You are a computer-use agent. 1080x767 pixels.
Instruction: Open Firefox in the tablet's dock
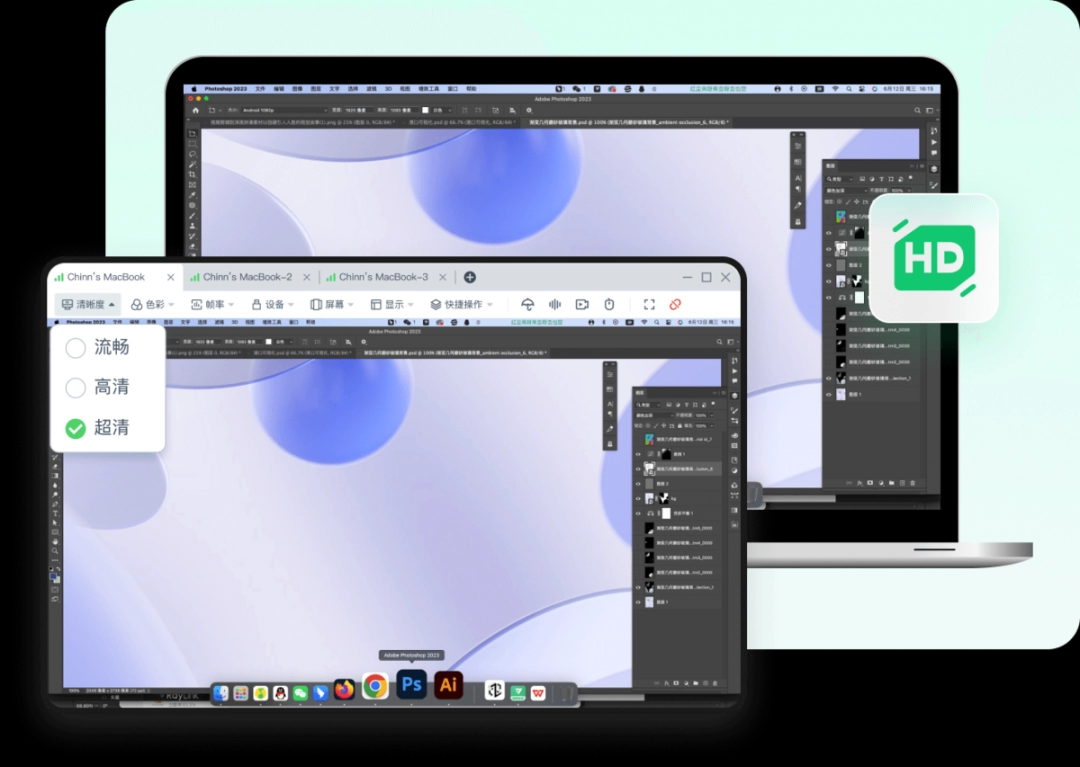pos(344,689)
